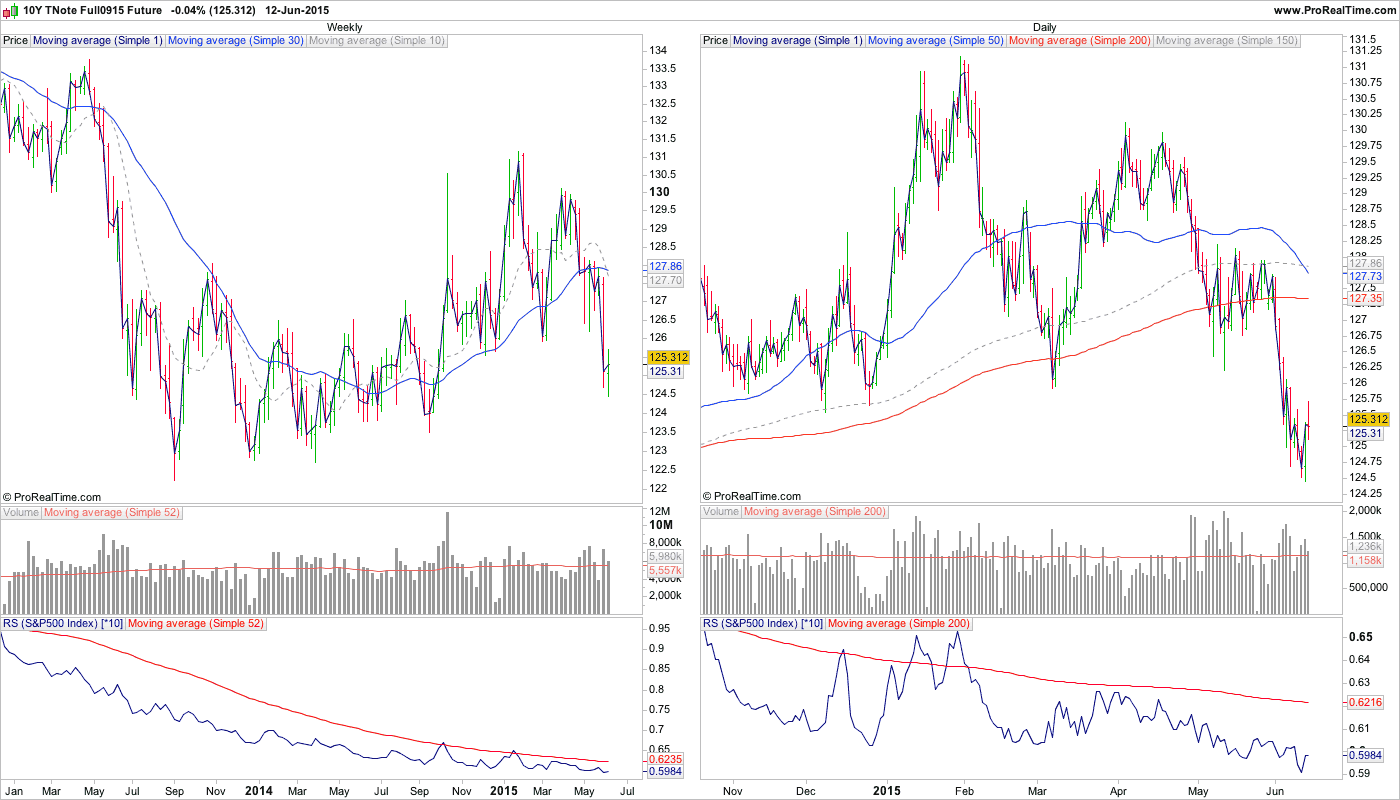Click the 2015 label on the Weekly time axis
The width and height of the screenshot is (1400, 800).
(x=505, y=790)
